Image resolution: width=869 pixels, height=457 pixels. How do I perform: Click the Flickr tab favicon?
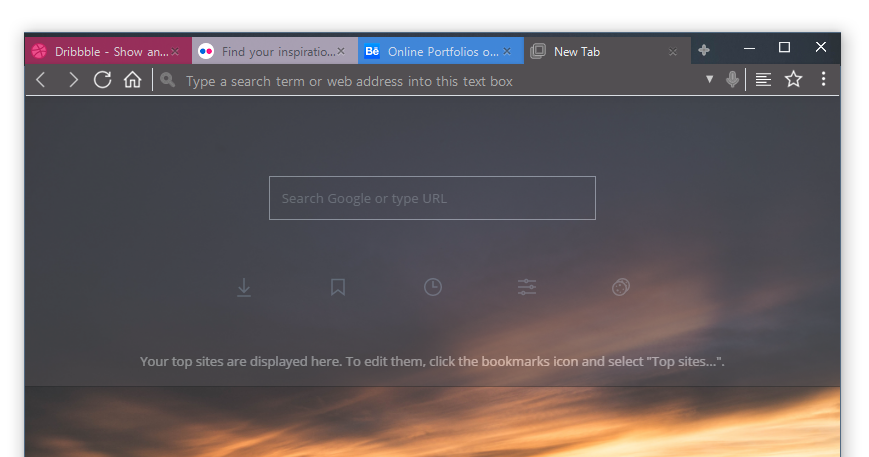click(206, 52)
